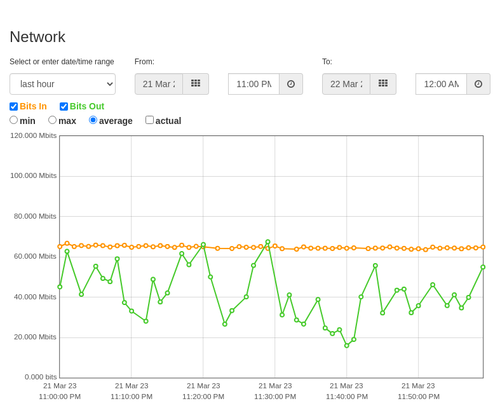The image size is (500, 403).
Task: Click the 'To:' label
Action: [327, 62]
